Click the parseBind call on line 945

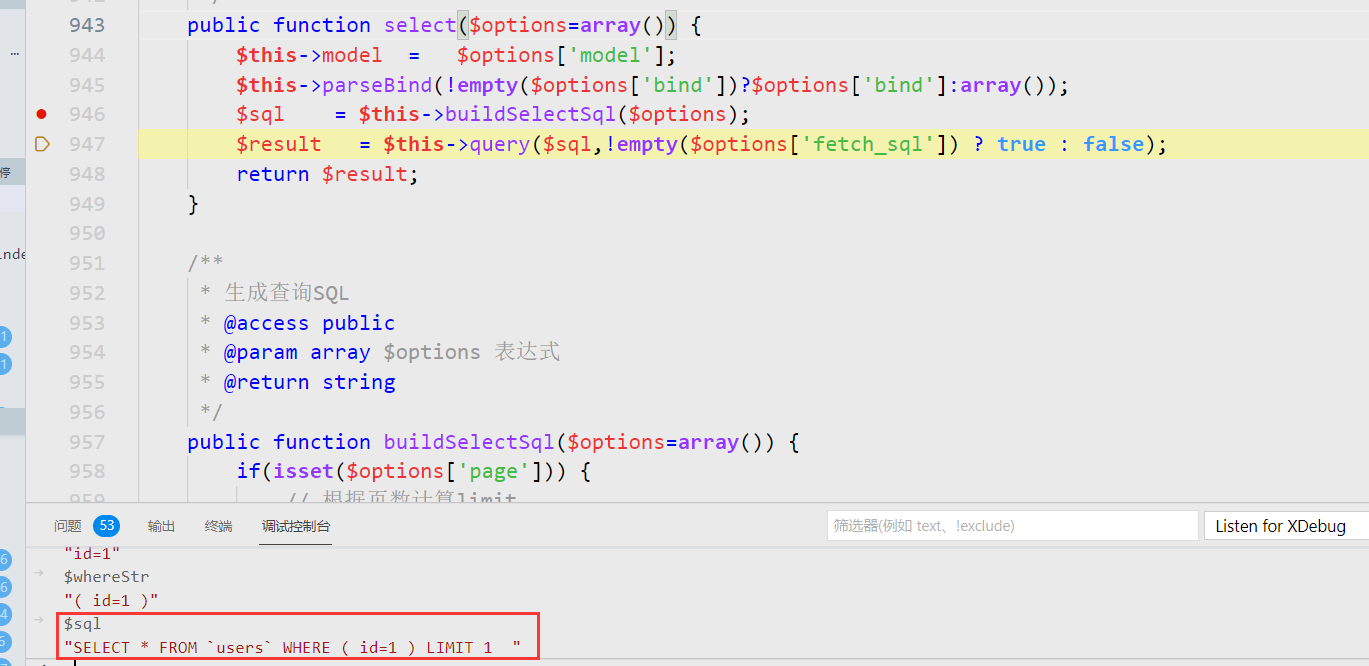point(653,85)
